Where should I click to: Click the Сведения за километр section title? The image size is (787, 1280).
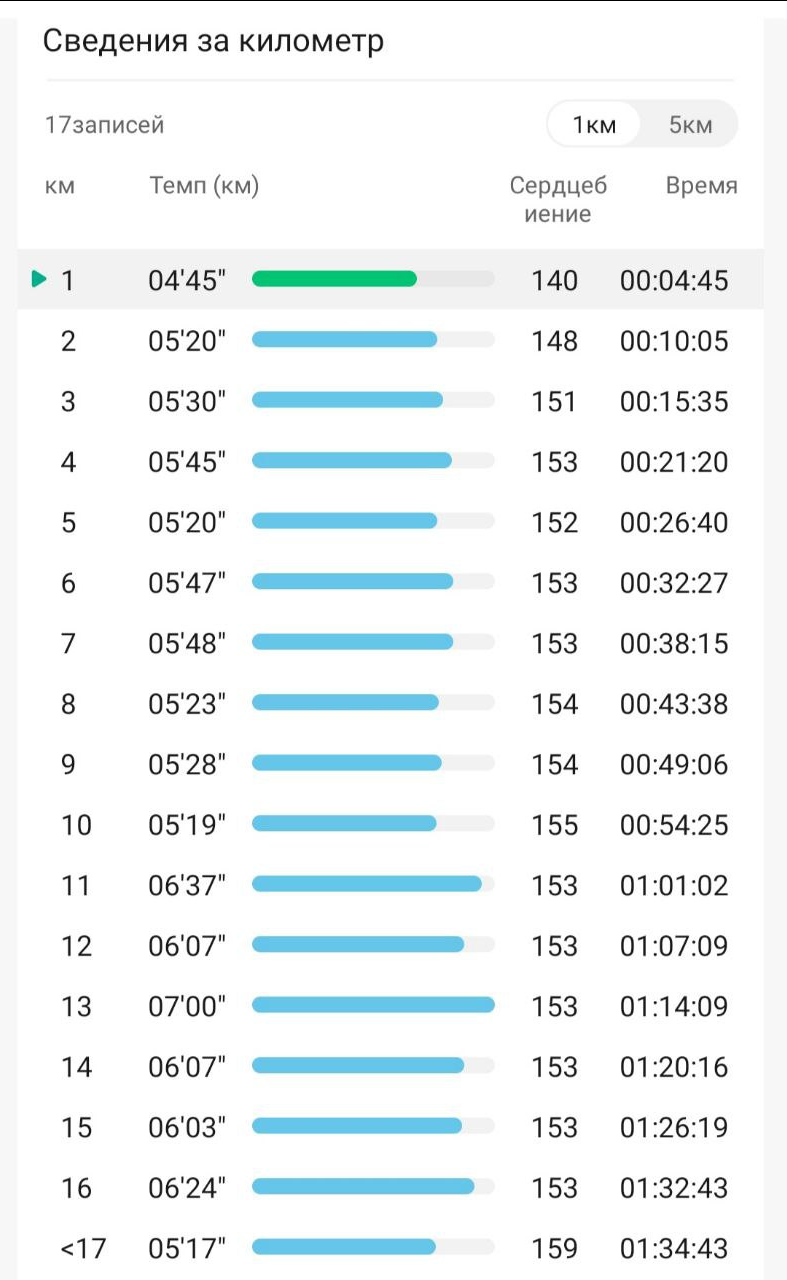point(213,42)
